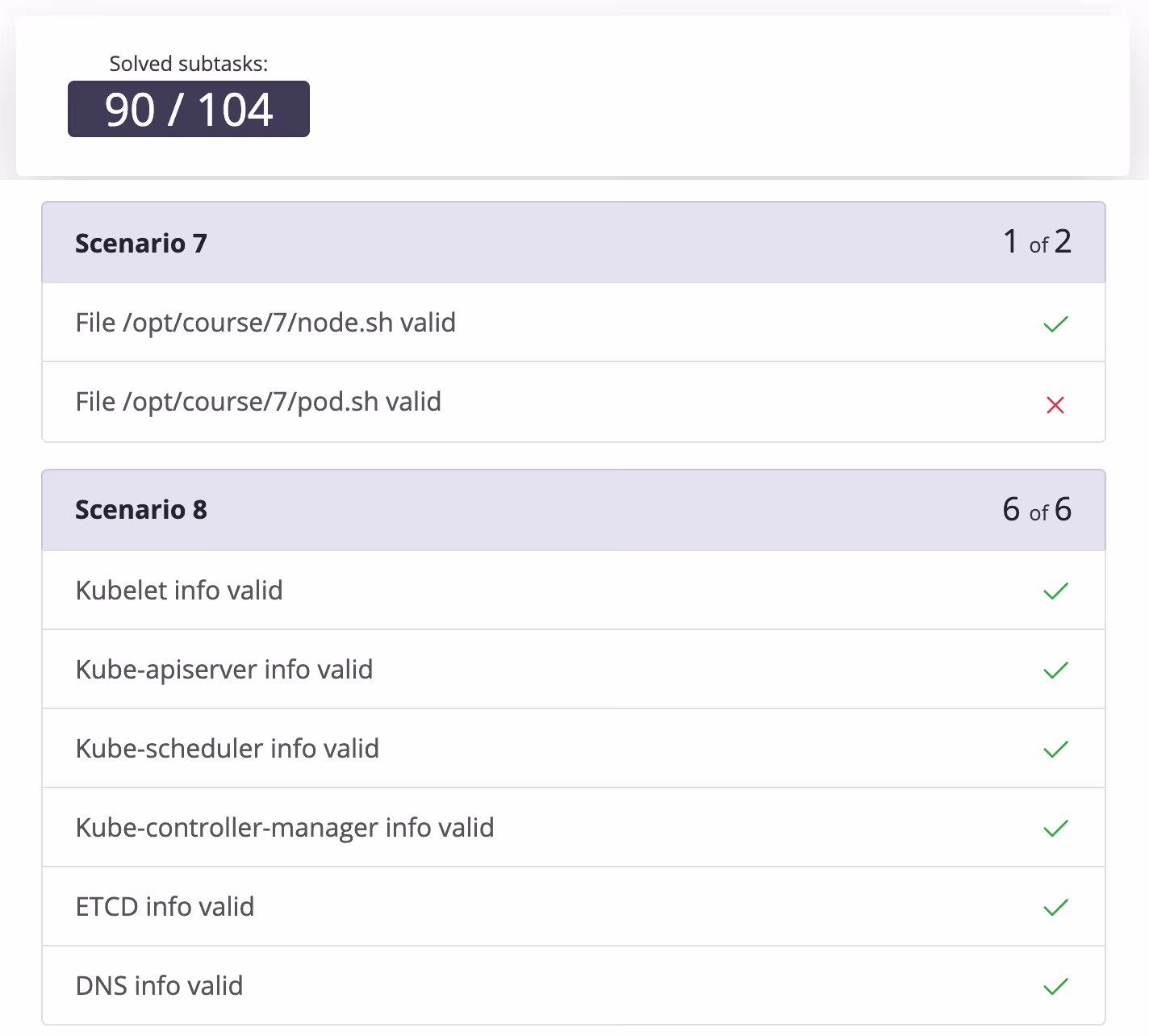
Task: Click the red X beside pod.sh valid
Action: click(x=1055, y=404)
